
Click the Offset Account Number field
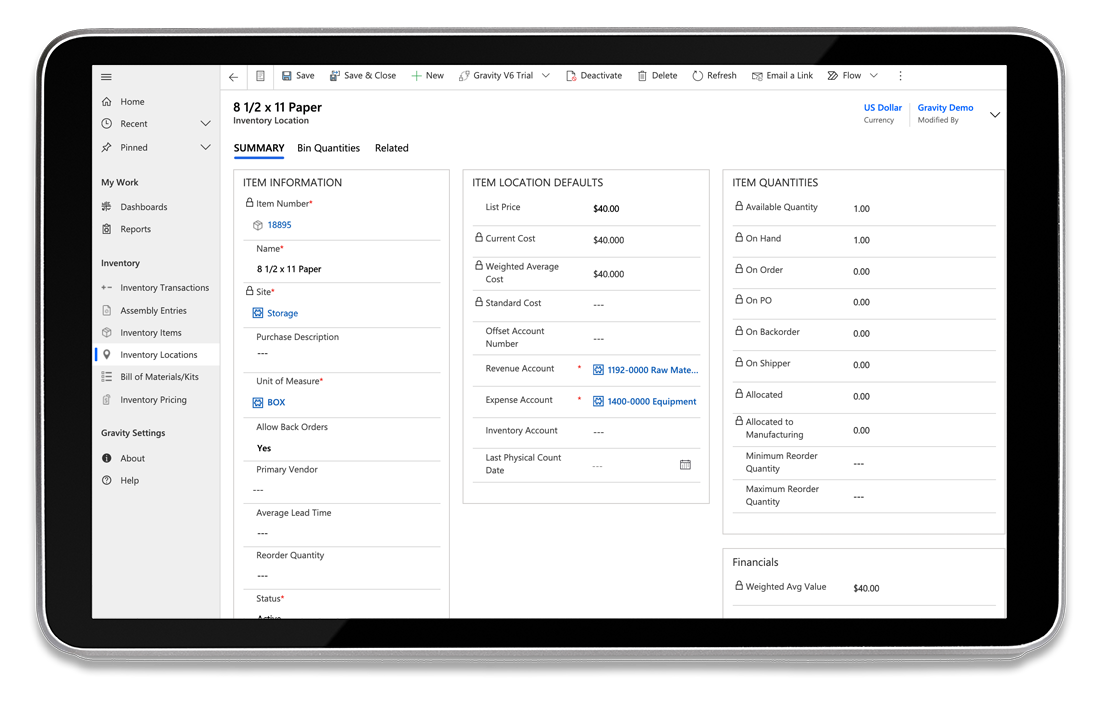(645, 339)
